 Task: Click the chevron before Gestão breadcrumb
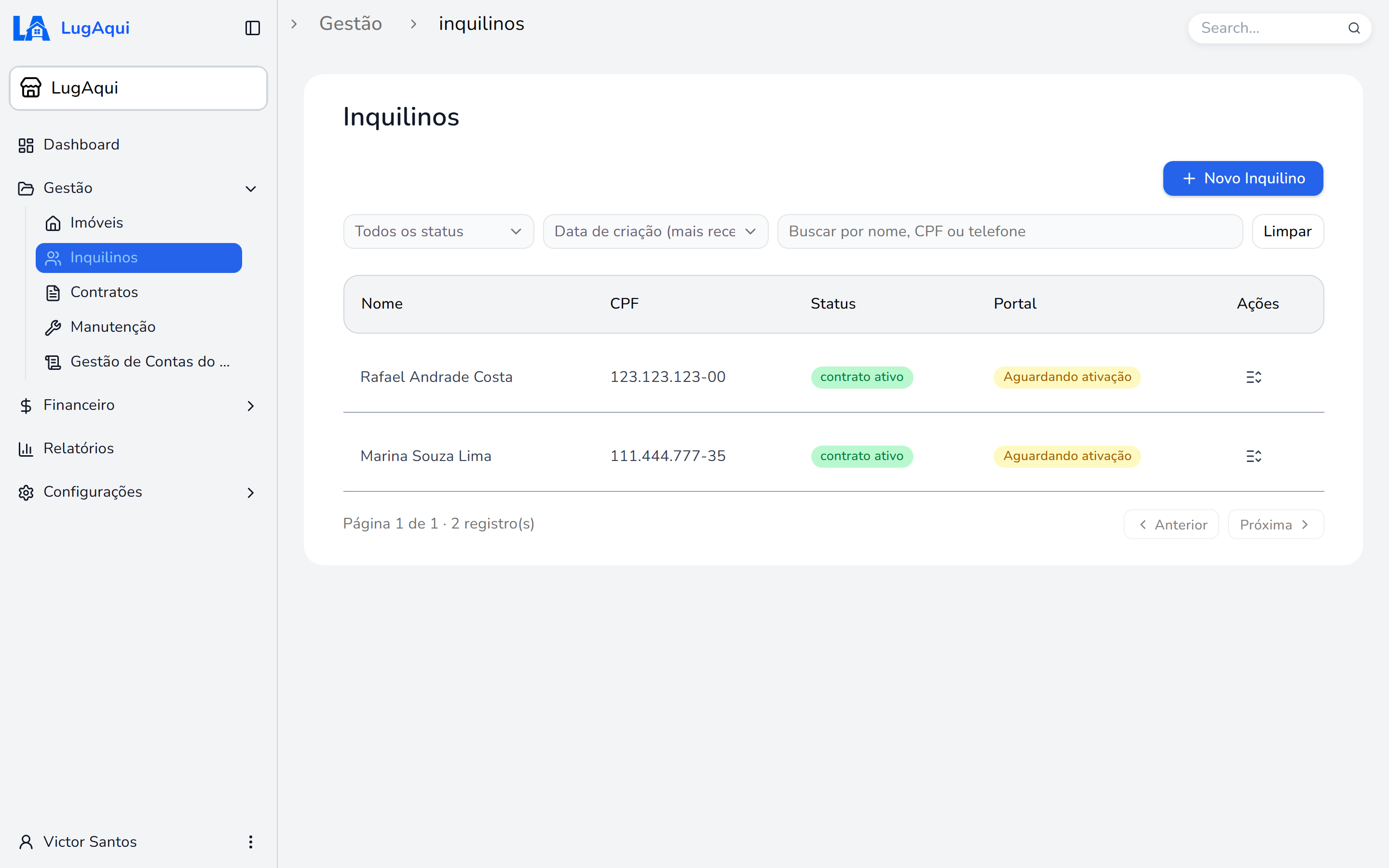click(295, 24)
